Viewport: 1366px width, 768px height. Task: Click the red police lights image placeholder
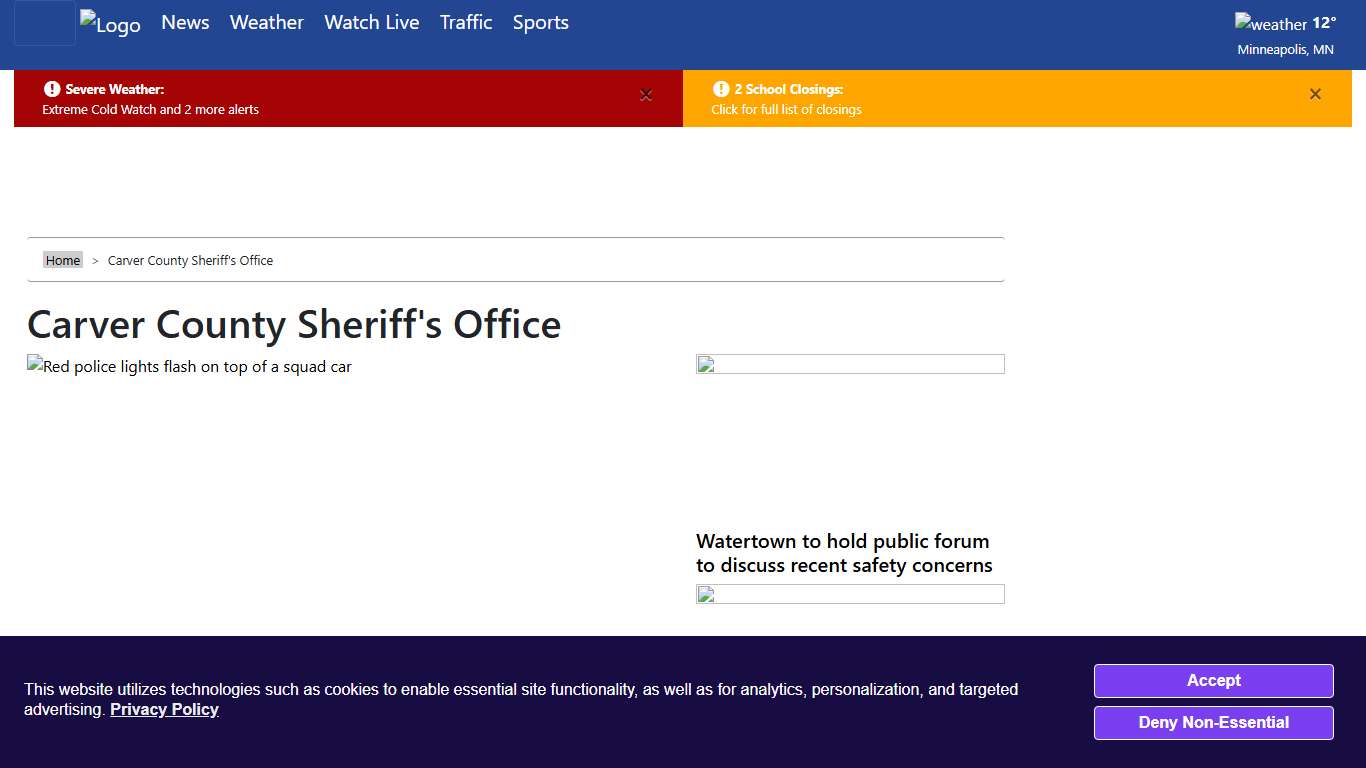pyautogui.click(x=189, y=366)
